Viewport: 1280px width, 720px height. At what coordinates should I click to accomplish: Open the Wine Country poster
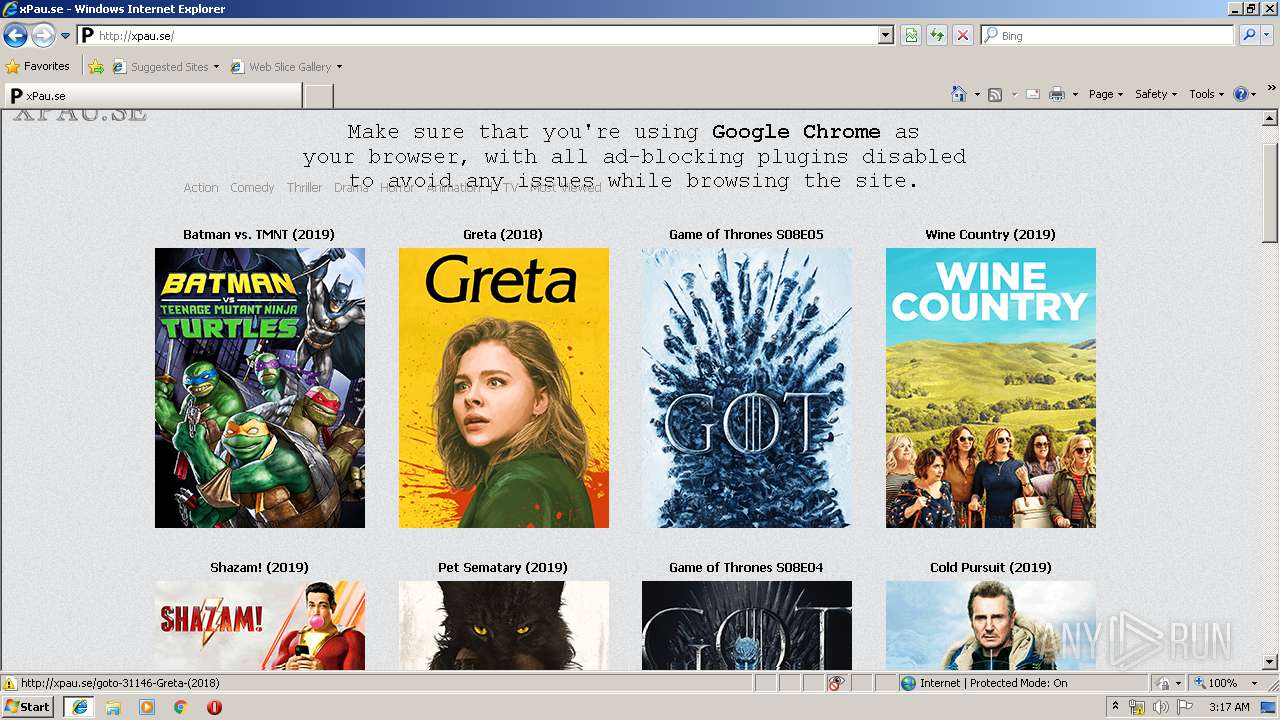coord(991,388)
